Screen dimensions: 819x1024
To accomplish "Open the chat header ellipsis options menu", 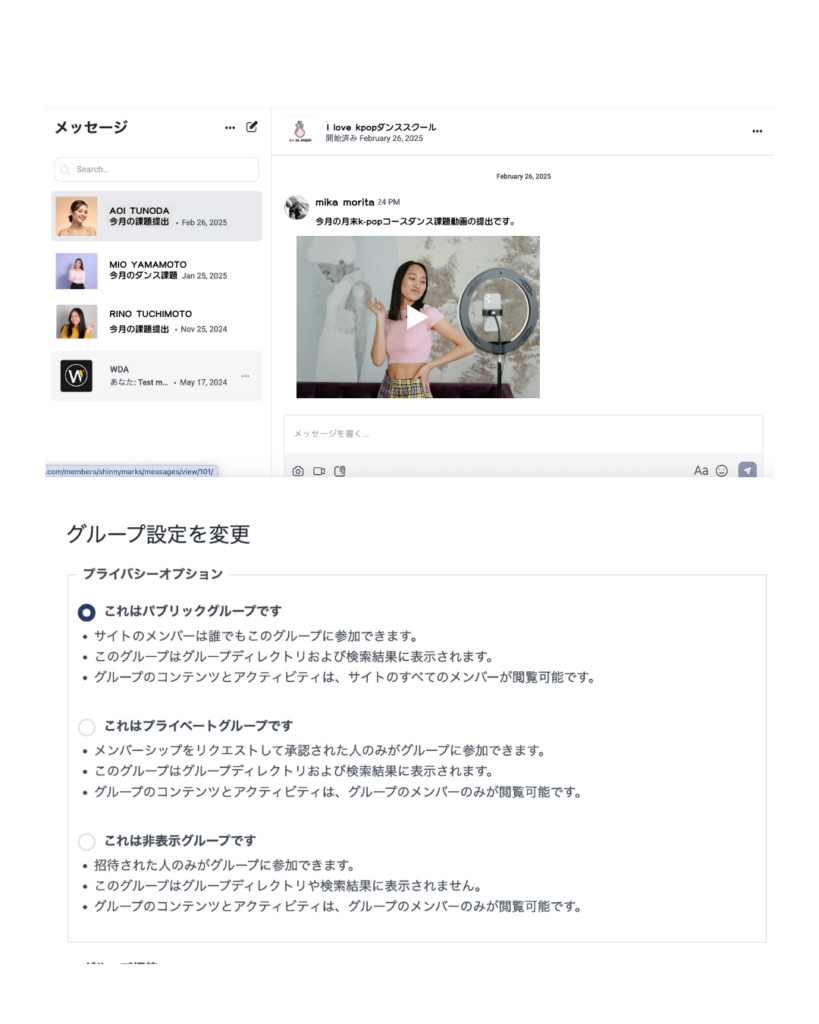I will point(757,131).
